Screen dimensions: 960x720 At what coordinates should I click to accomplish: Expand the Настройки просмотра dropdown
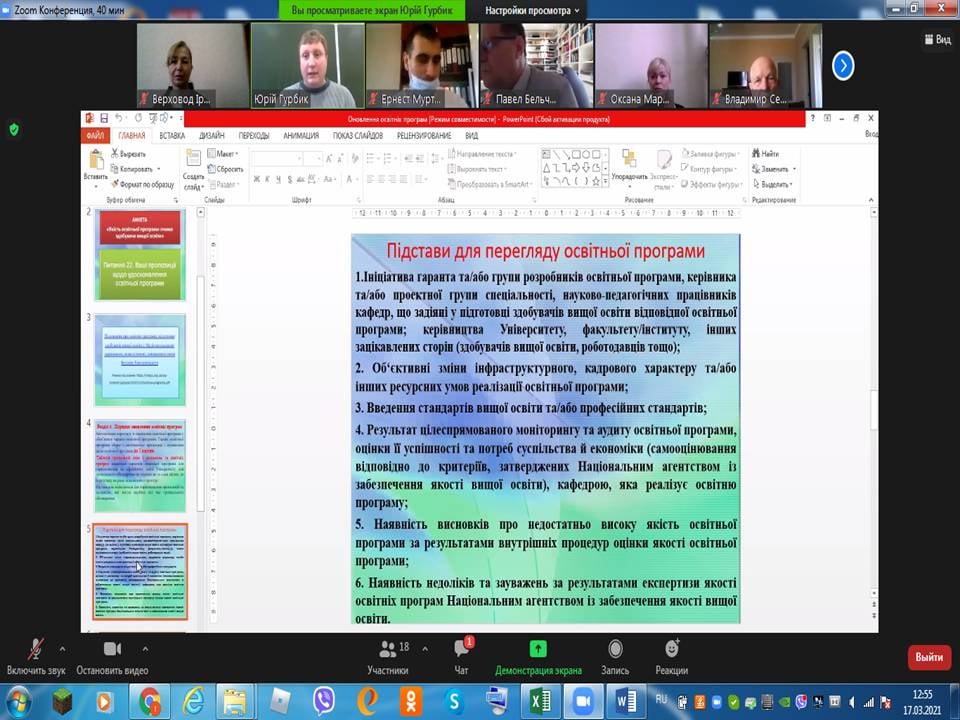pos(533,10)
